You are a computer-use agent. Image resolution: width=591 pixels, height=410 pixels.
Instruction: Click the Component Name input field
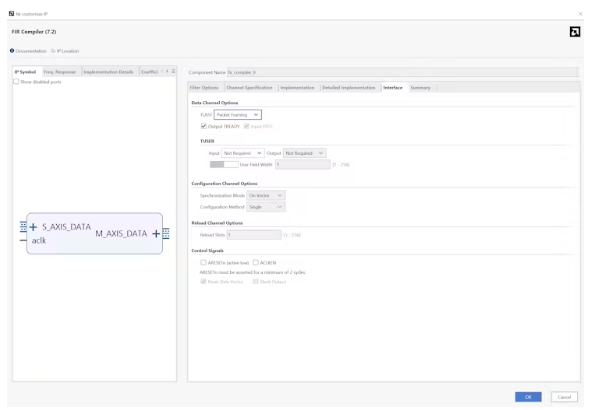point(403,72)
